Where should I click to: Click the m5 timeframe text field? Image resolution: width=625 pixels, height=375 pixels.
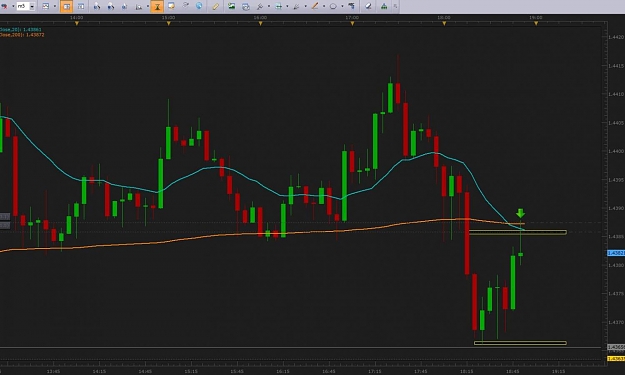[22, 6]
